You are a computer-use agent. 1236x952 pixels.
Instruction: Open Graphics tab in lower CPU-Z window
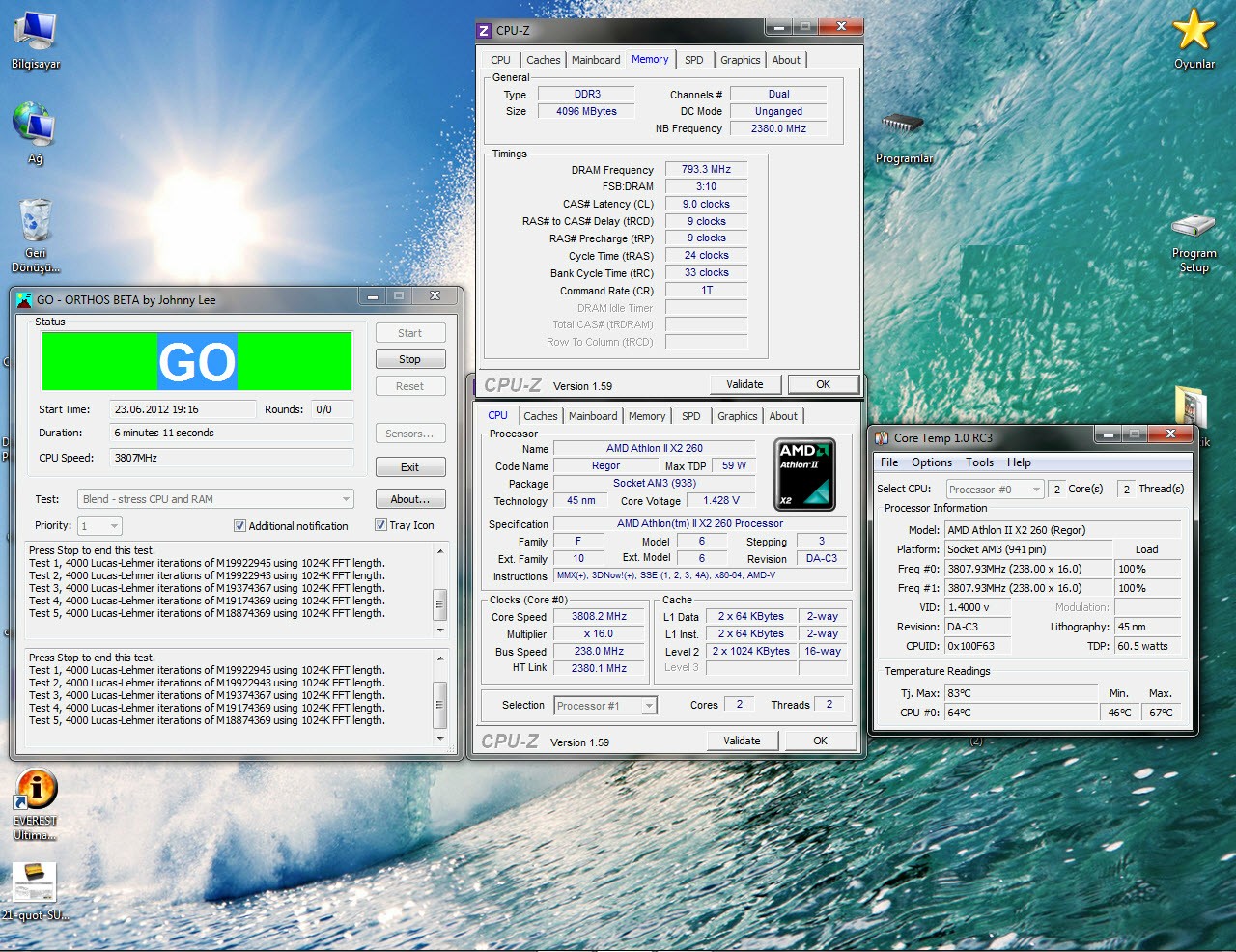tap(737, 416)
